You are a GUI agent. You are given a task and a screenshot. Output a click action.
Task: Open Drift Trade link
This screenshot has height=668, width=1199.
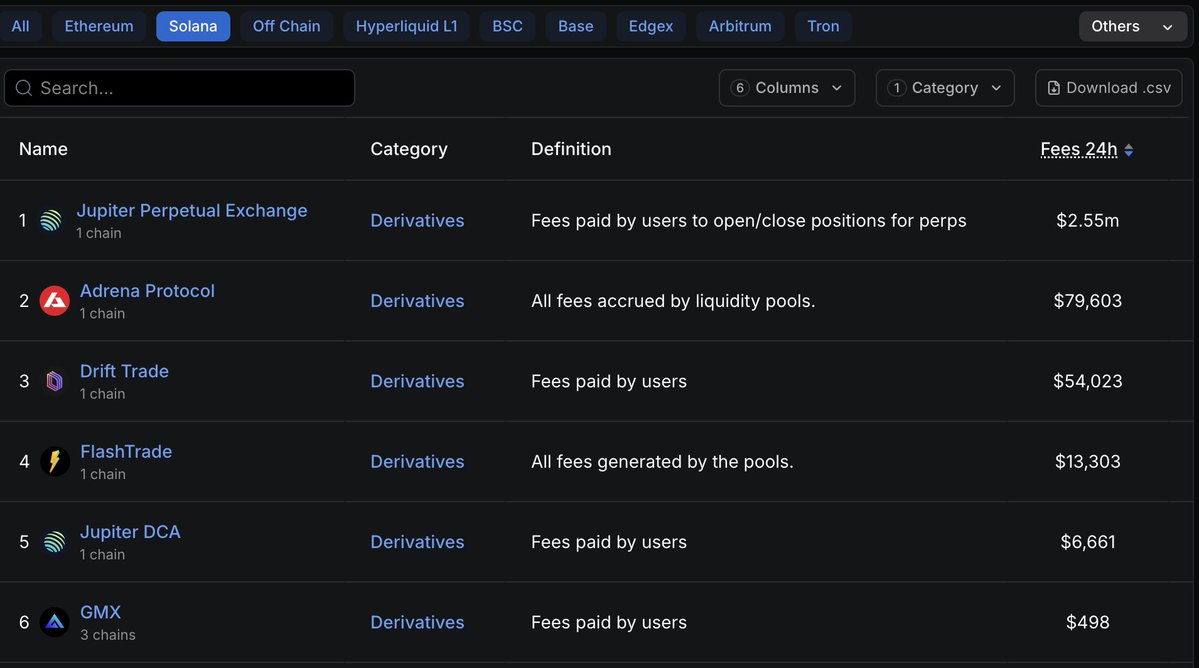click(125, 371)
